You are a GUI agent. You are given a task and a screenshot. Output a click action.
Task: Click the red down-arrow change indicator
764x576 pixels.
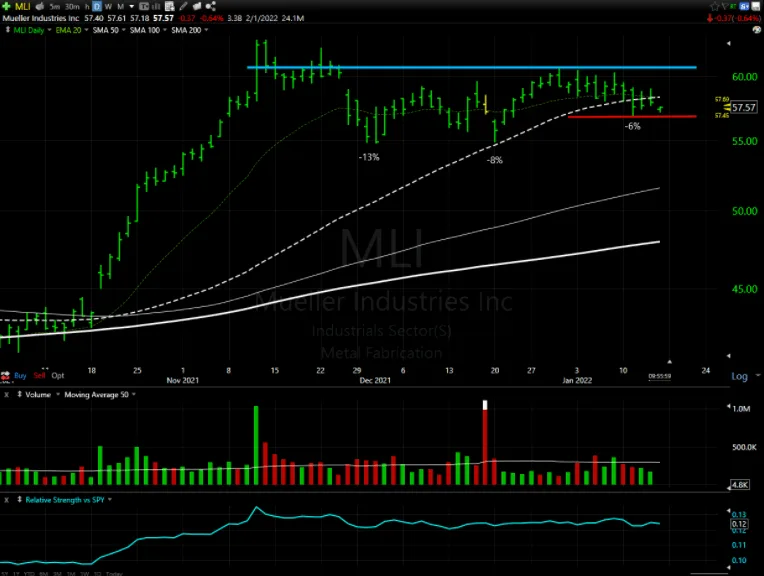[710, 19]
